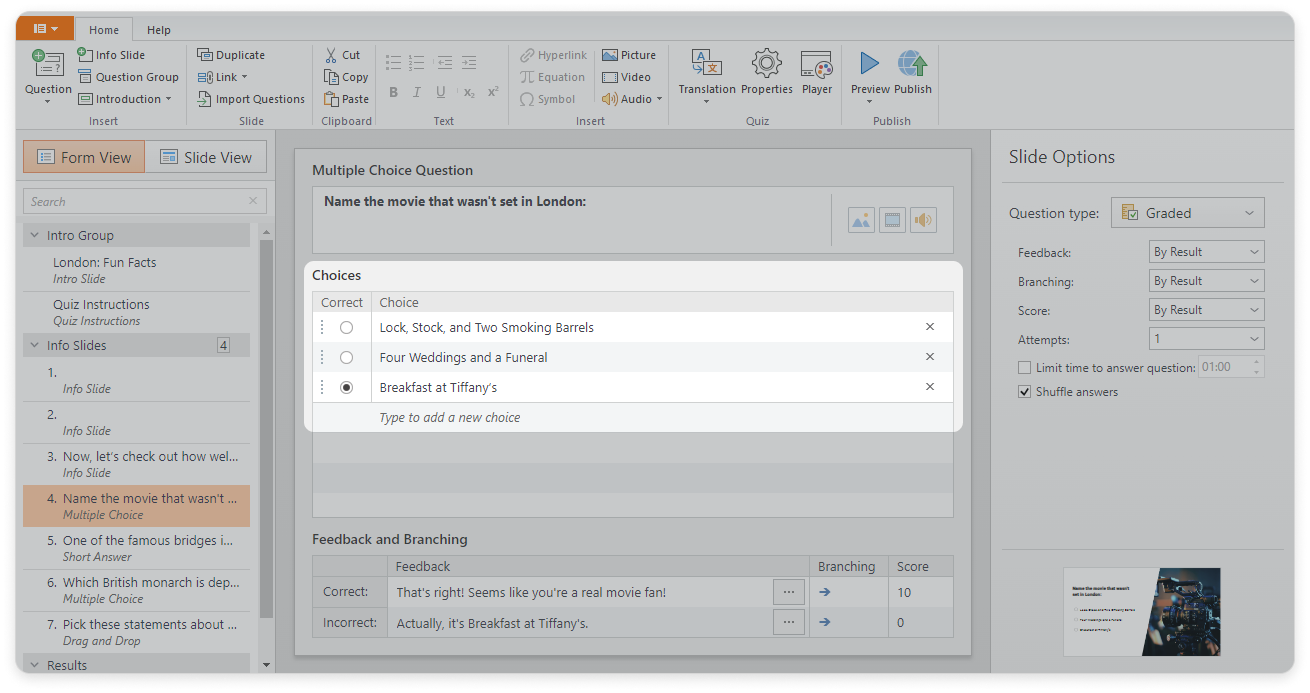Click the Preview play icon

point(869,66)
